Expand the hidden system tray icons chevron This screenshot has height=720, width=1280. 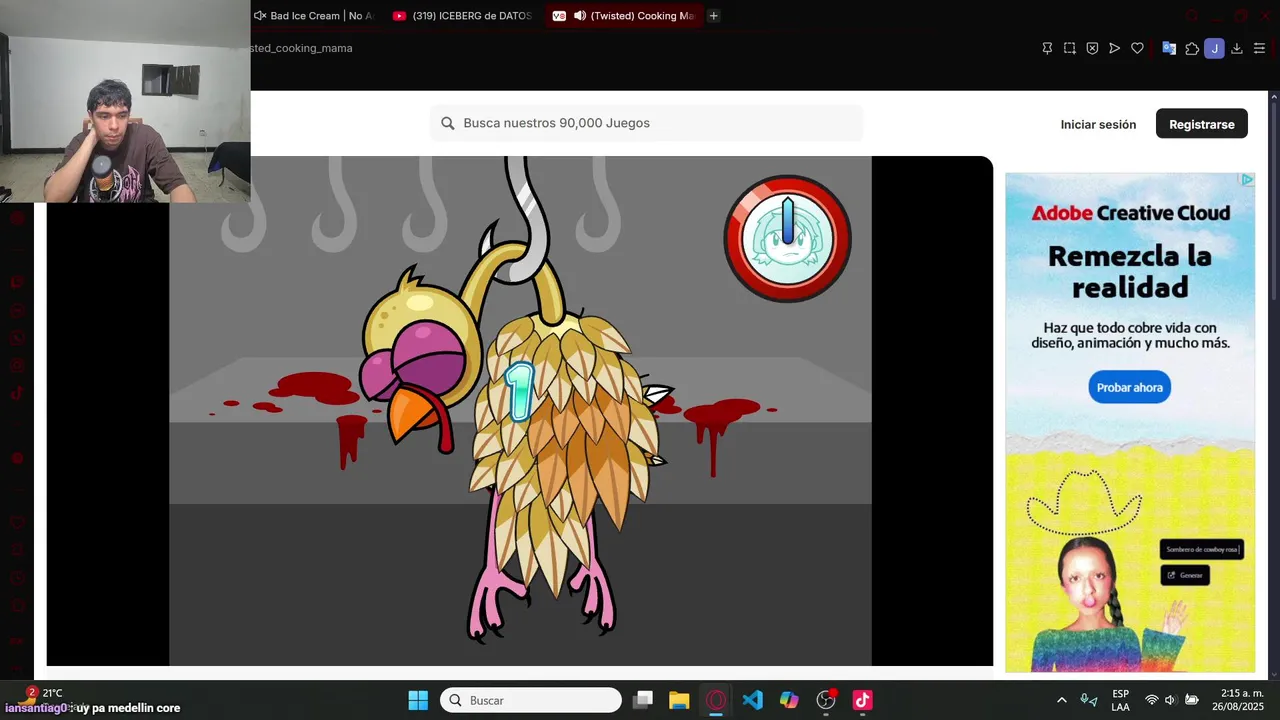tap(1062, 700)
